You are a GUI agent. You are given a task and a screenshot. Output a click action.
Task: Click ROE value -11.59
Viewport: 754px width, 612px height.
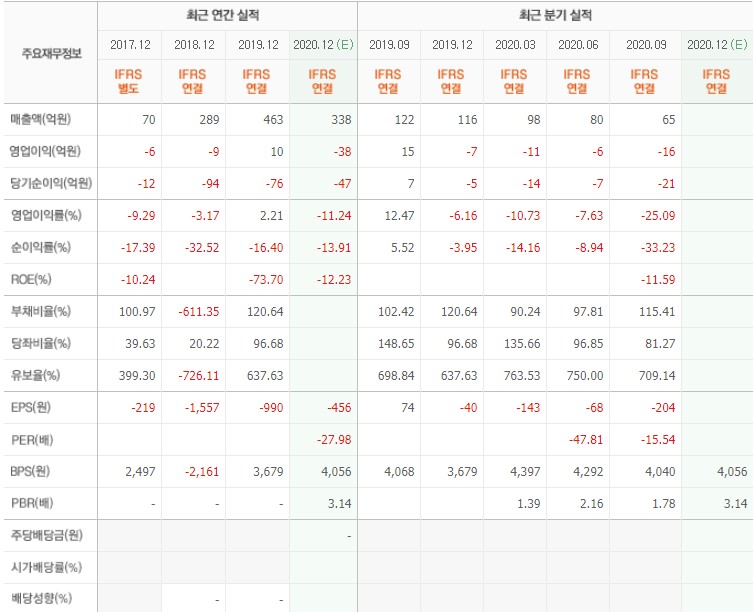[658, 280]
